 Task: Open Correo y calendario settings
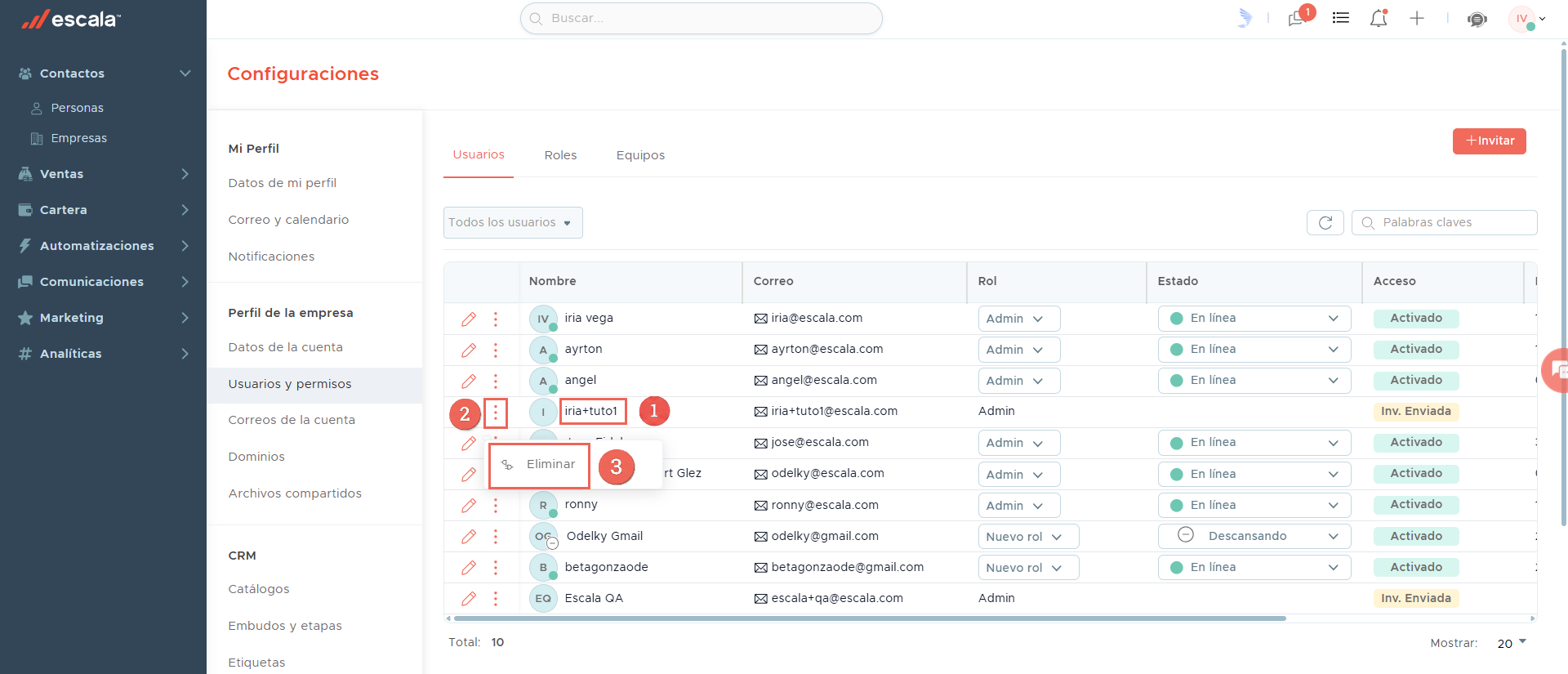pyautogui.click(x=288, y=220)
